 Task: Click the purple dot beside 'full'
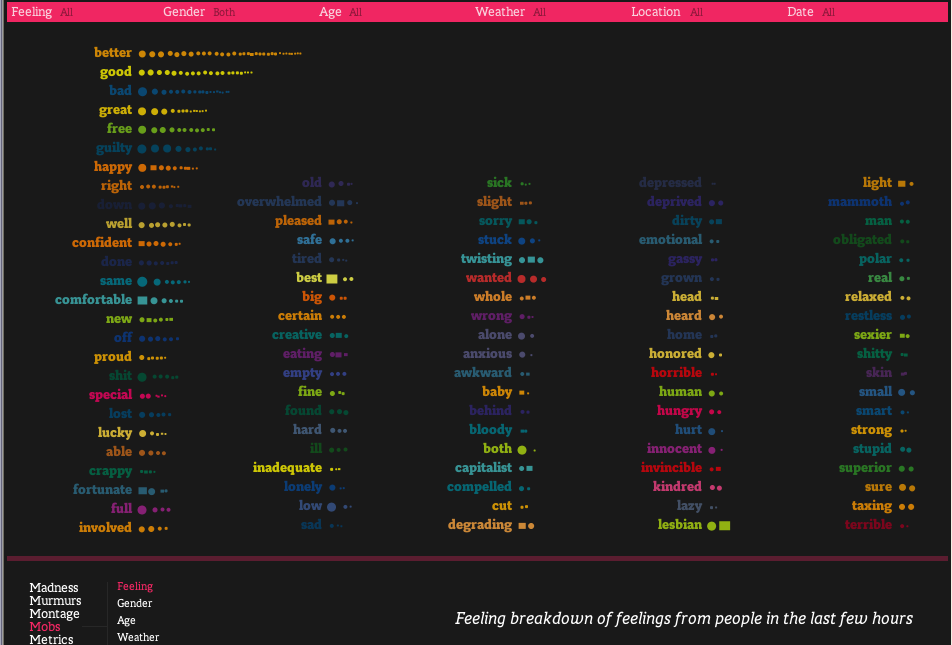point(142,510)
